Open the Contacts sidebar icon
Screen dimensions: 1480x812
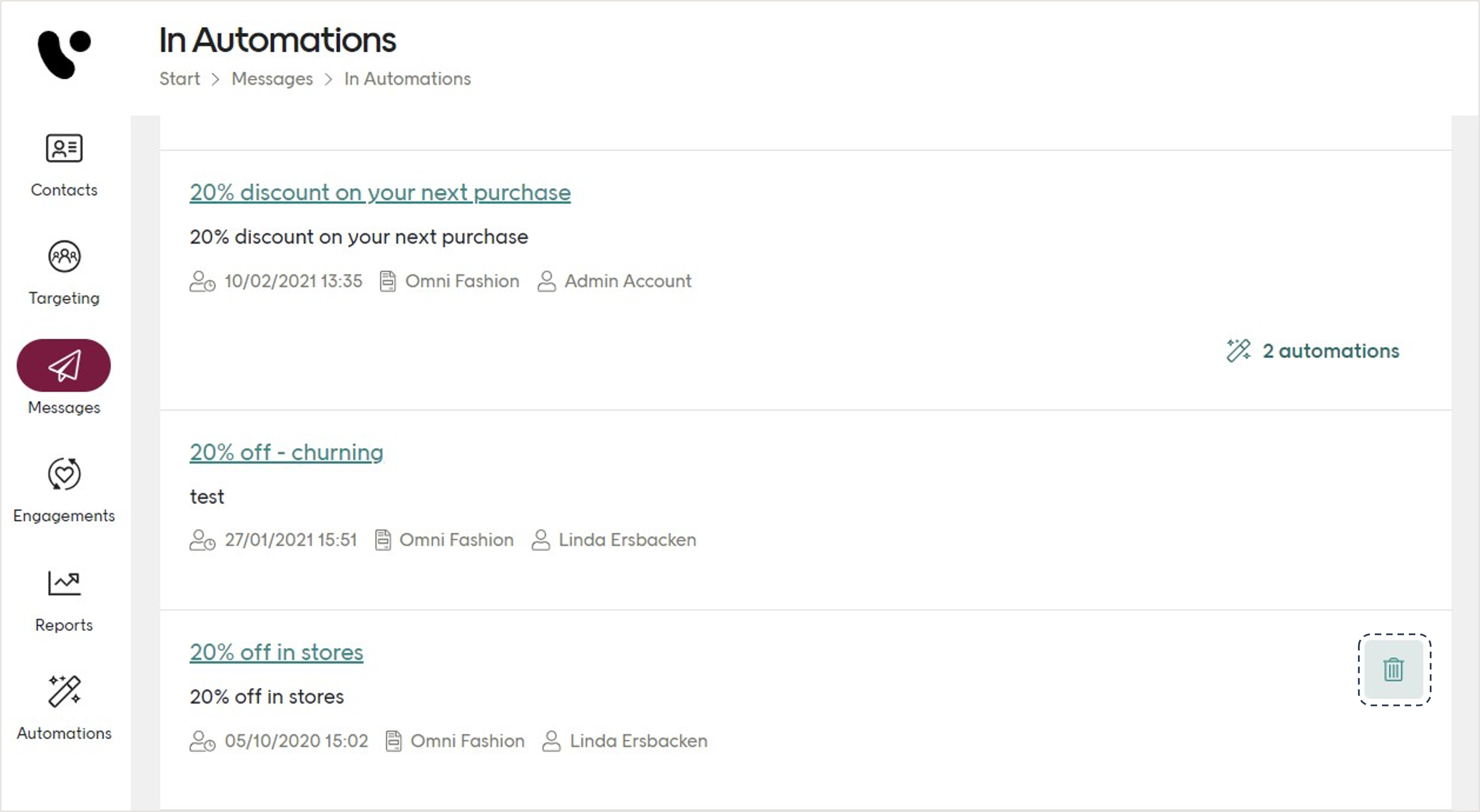pyautogui.click(x=64, y=149)
